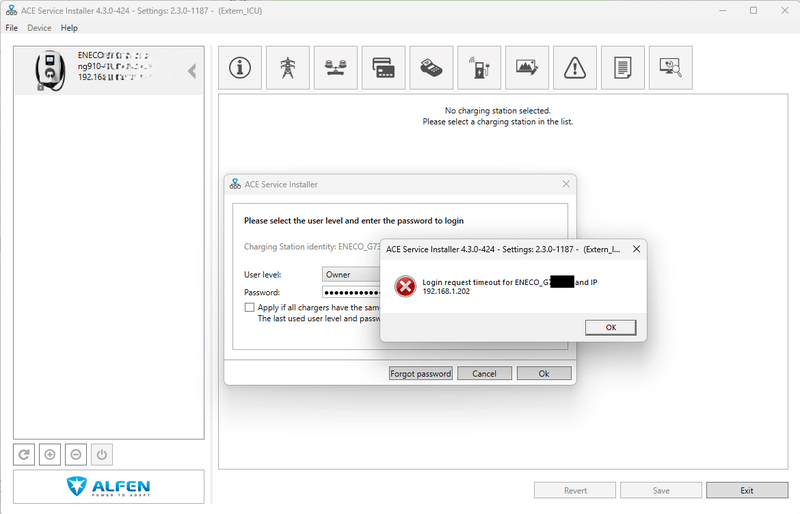Collapse device panel with the left arrow
The width and height of the screenshot is (800, 514).
pyautogui.click(x=192, y=71)
